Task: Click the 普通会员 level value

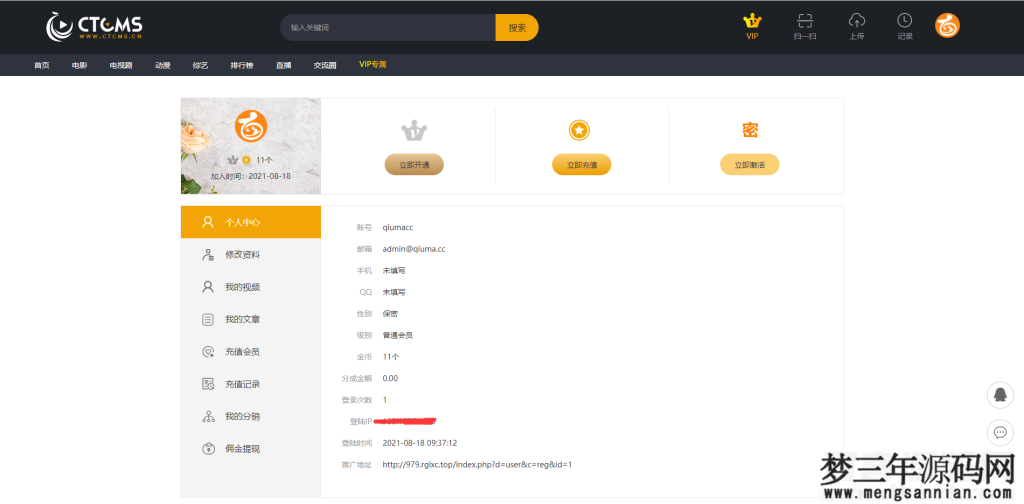Action: [x=398, y=336]
